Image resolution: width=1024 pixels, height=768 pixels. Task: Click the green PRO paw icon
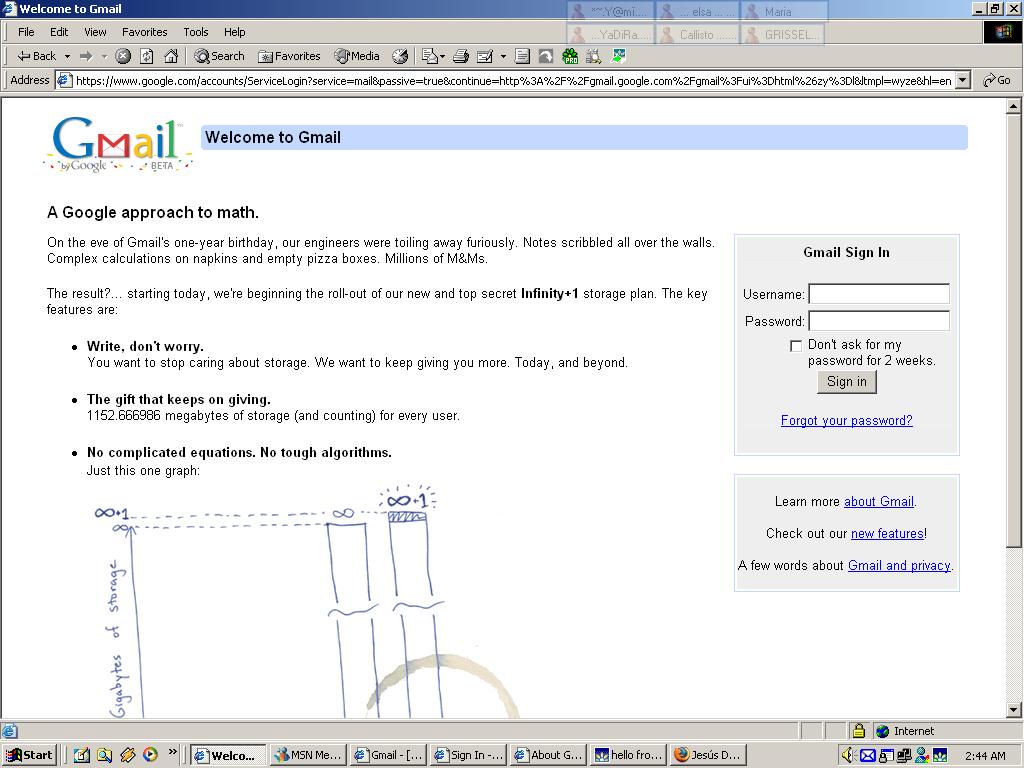570,56
